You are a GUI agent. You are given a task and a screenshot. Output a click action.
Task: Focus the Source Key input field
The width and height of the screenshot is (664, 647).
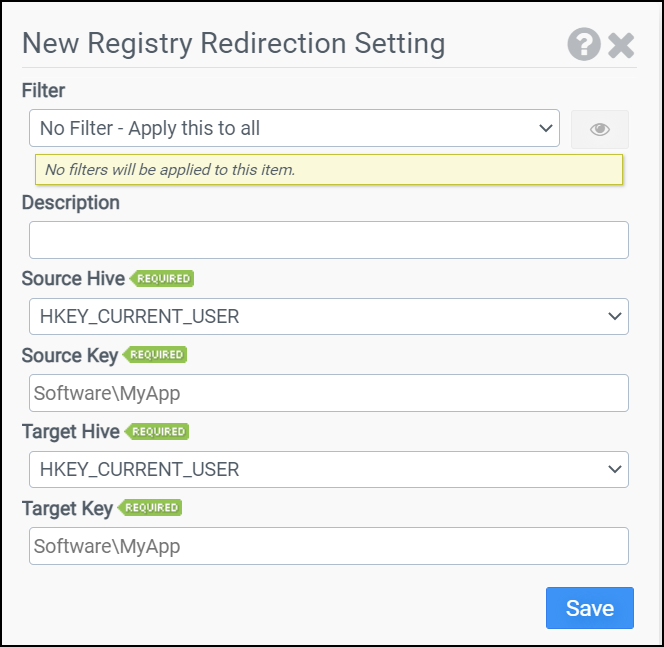pyautogui.click(x=328, y=393)
